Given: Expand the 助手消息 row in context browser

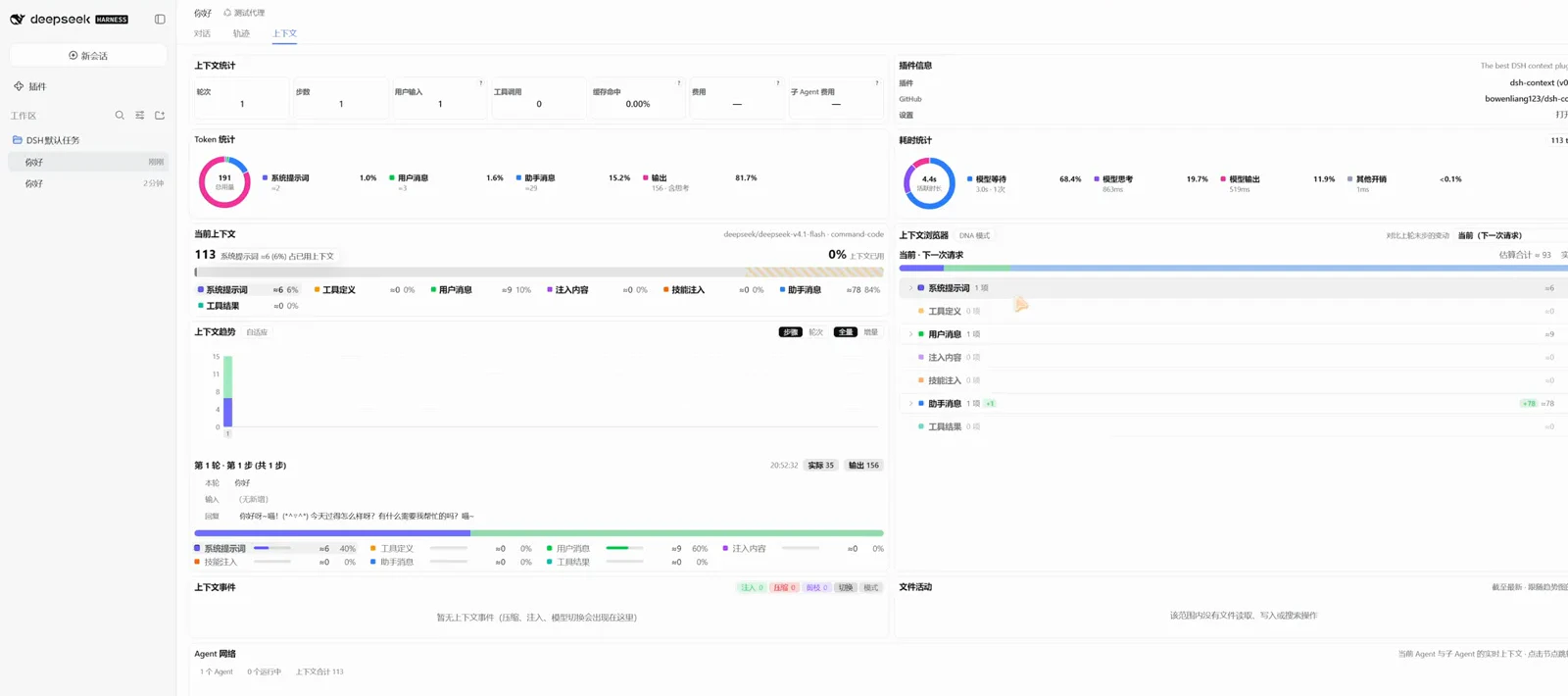Looking at the screenshot, I should coord(910,404).
